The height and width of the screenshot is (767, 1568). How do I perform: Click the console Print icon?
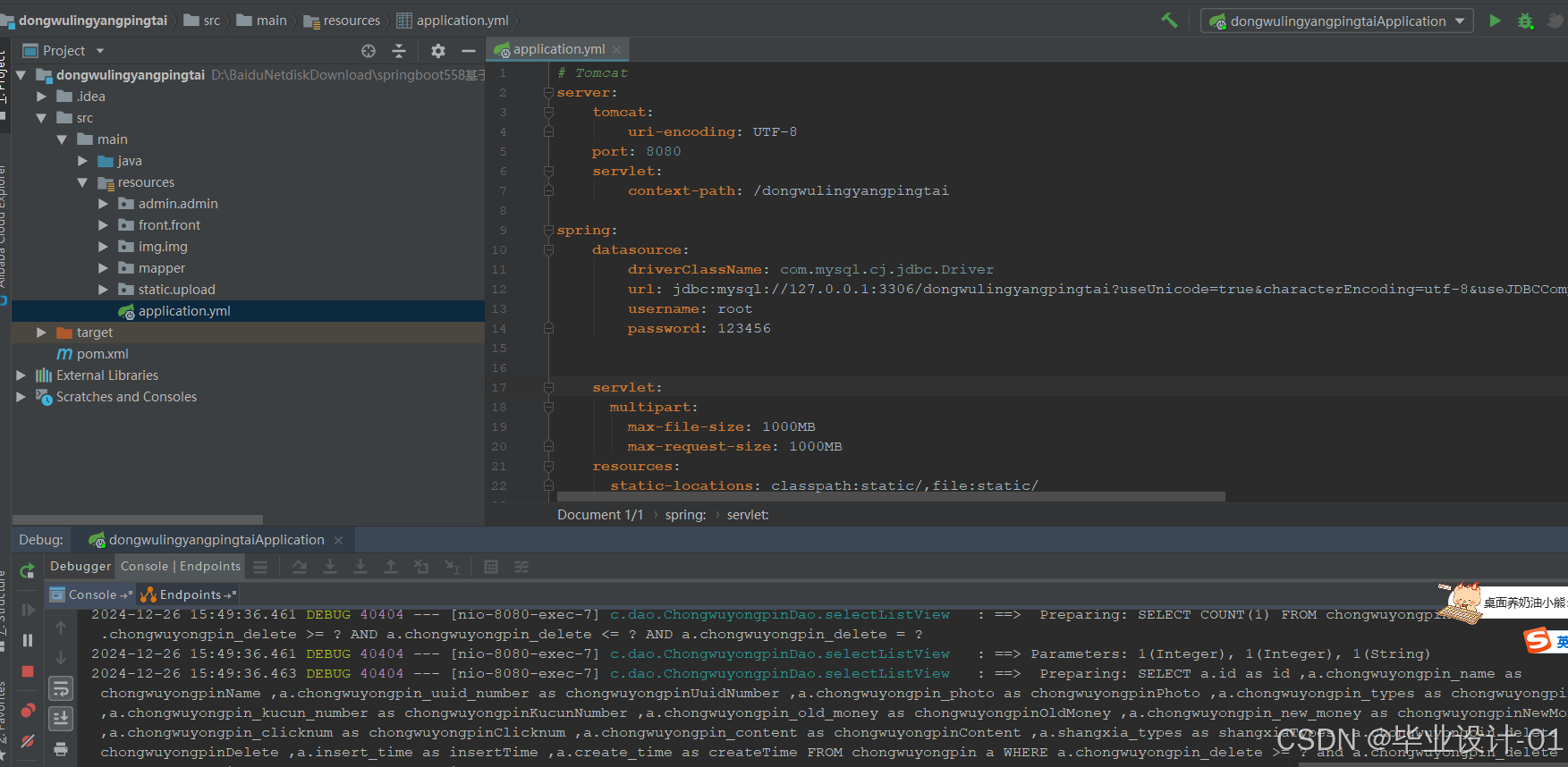61,748
